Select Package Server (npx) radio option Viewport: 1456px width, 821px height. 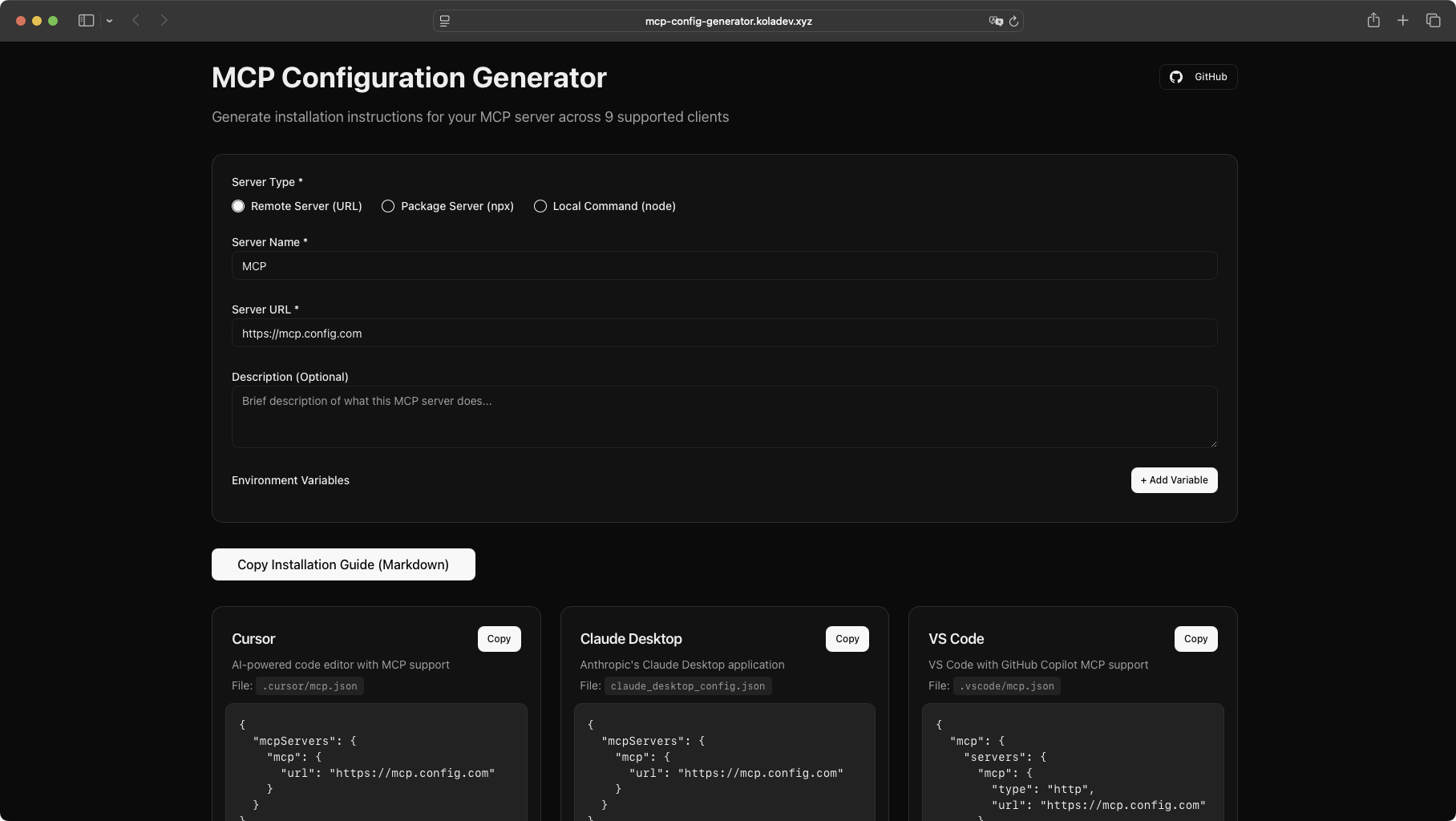point(388,206)
